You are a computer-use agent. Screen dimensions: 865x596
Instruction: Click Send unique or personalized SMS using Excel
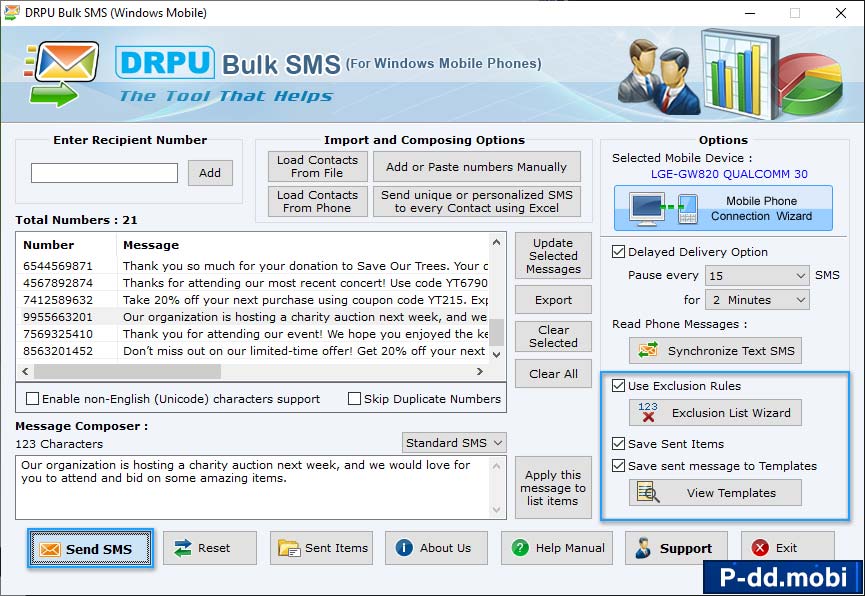(477, 201)
